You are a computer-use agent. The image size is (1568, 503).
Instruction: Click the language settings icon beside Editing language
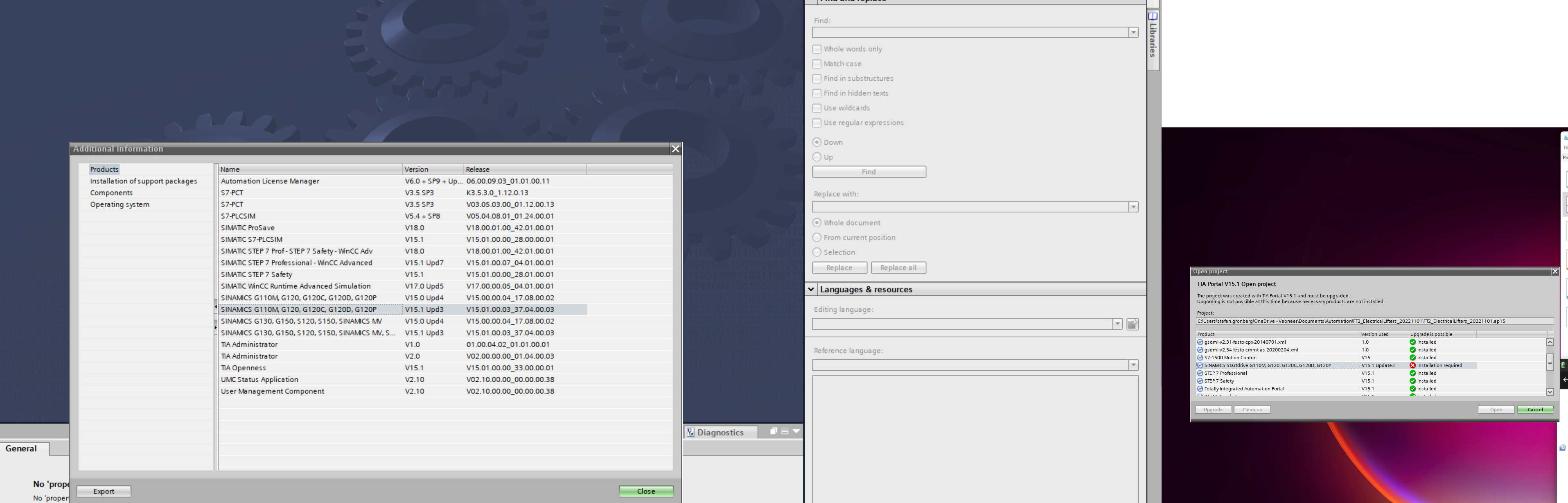[1132, 324]
